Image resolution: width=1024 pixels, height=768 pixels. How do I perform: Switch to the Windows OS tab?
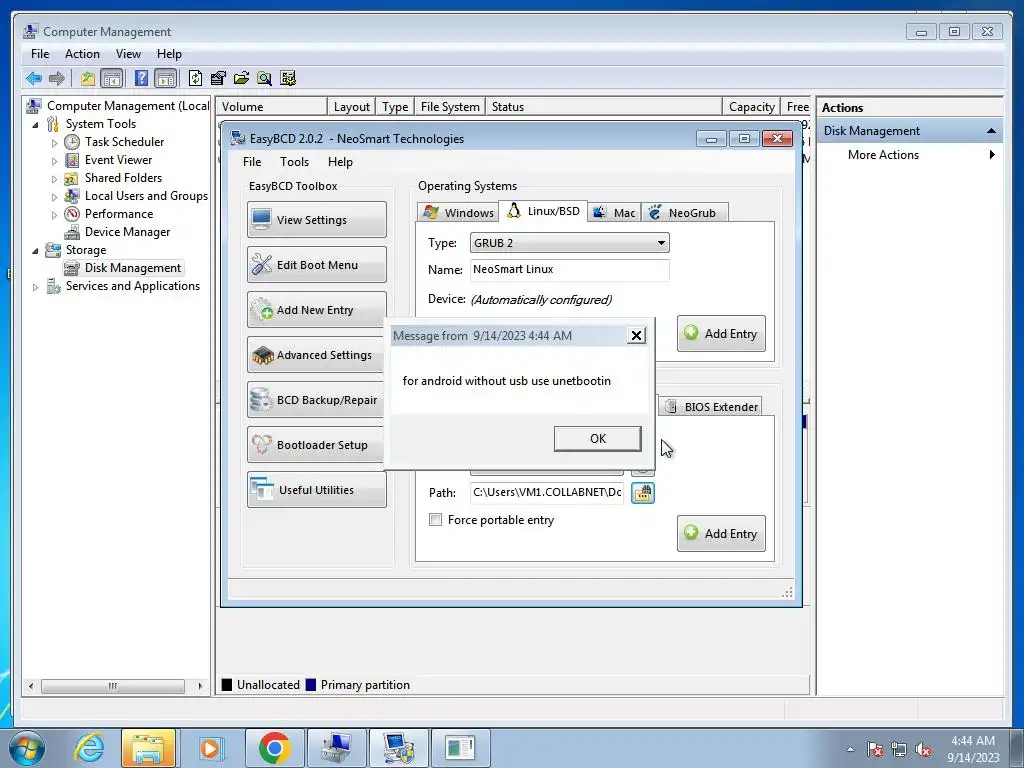click(x=458, y=213)
